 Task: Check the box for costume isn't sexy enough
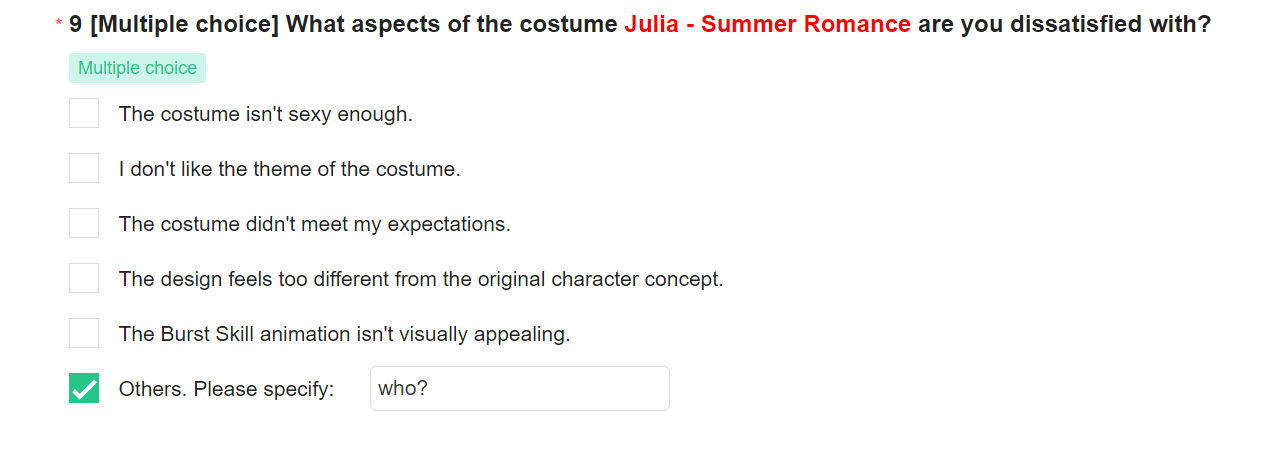(84, 113)
